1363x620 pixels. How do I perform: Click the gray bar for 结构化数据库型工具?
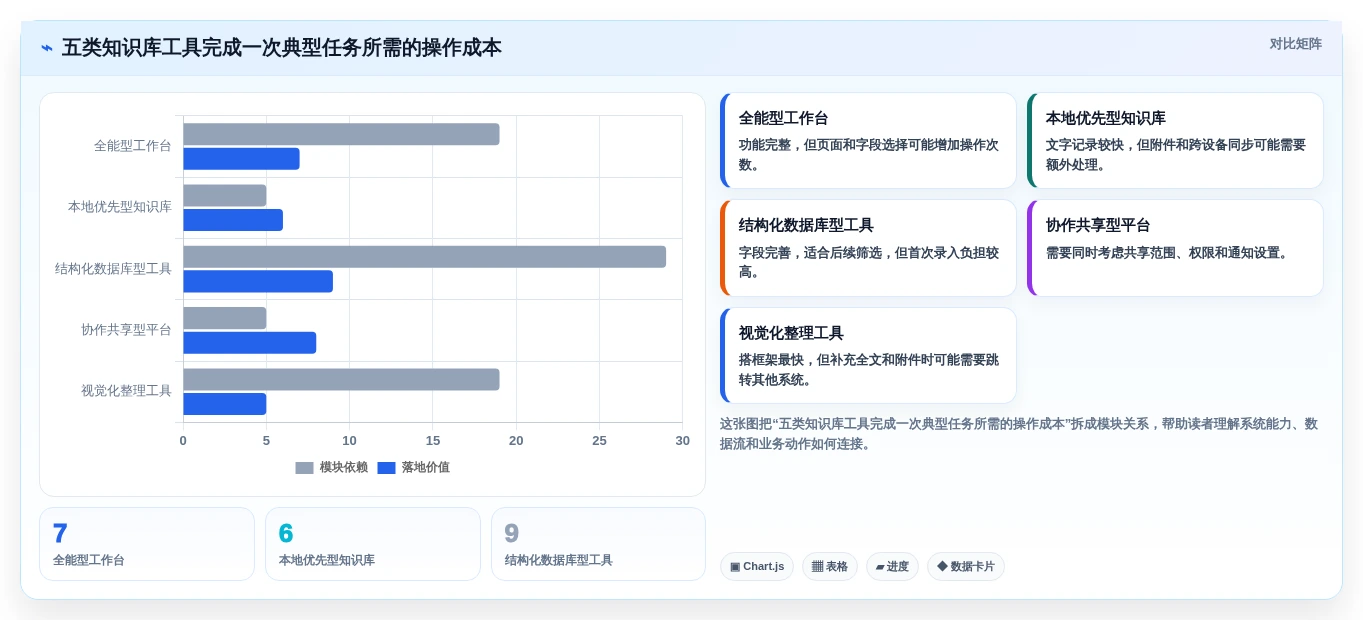(424, 257)
